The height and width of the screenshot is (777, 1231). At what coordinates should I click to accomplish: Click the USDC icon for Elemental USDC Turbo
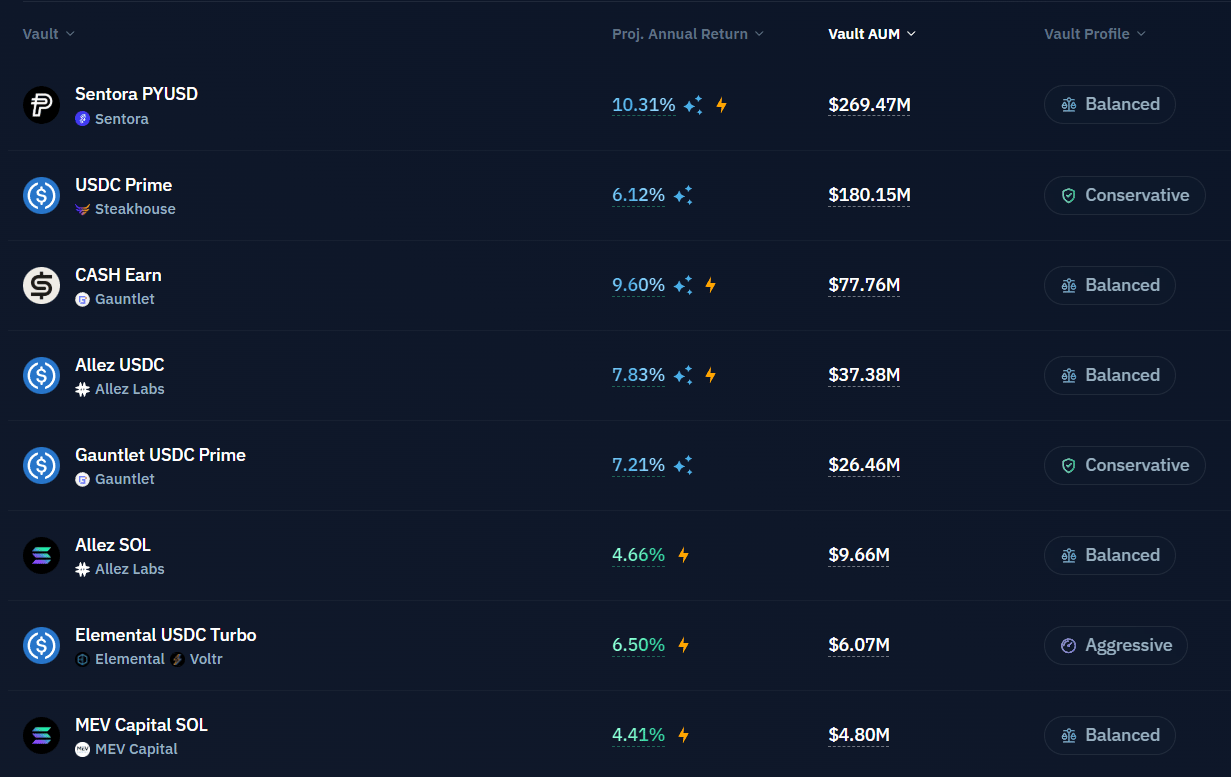click(x=42, y=645)
